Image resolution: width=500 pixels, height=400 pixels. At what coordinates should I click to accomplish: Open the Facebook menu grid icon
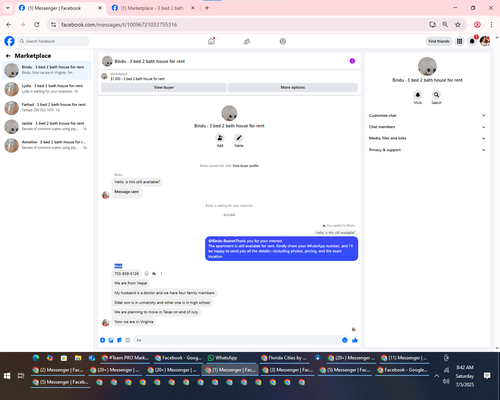click(459, 41)
